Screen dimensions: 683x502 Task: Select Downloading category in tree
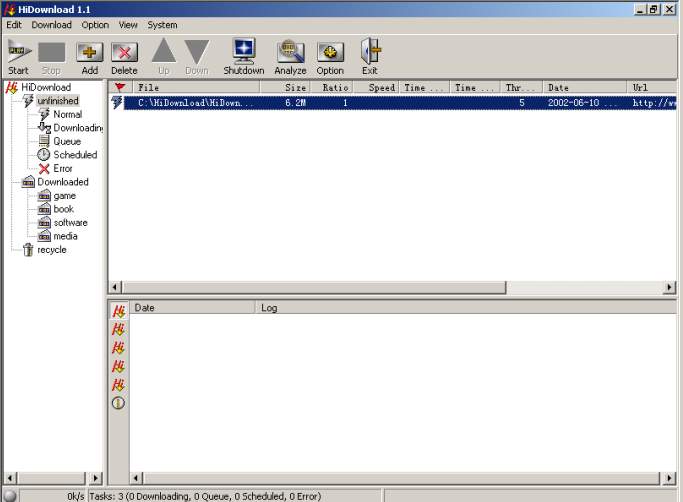point(78,128)
